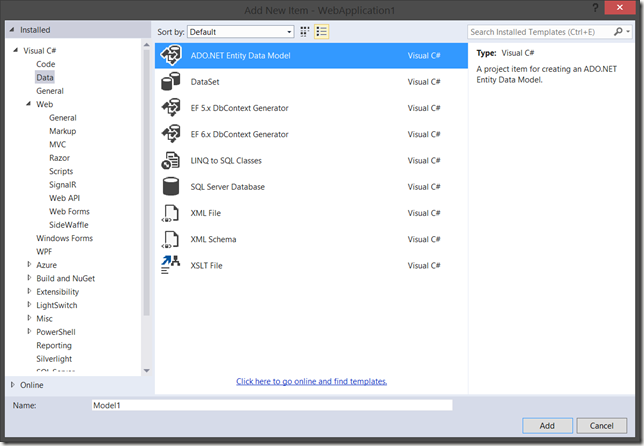Click the DataSet template icon

(171, 81)
